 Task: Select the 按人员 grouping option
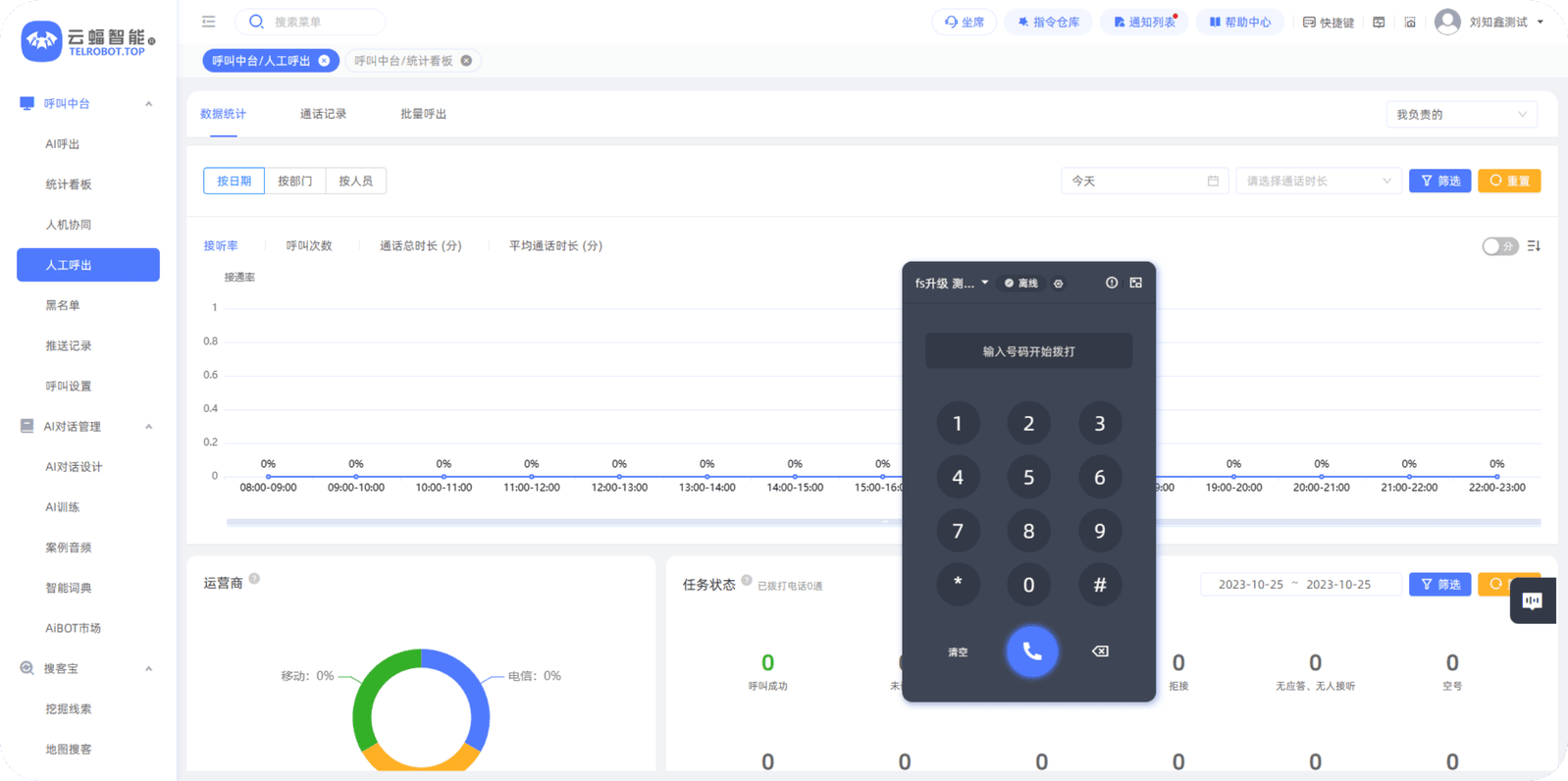click(355, 182)
